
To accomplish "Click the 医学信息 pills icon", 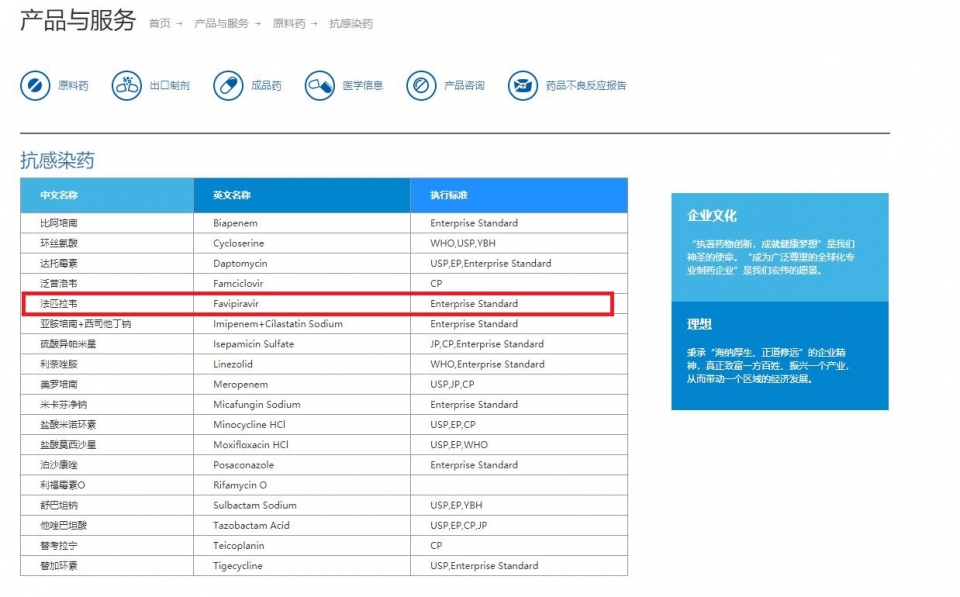I will coord(320,85).
